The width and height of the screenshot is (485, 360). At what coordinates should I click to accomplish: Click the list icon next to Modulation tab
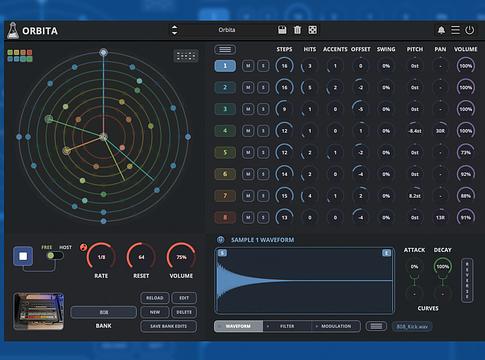tap(376, 326)
